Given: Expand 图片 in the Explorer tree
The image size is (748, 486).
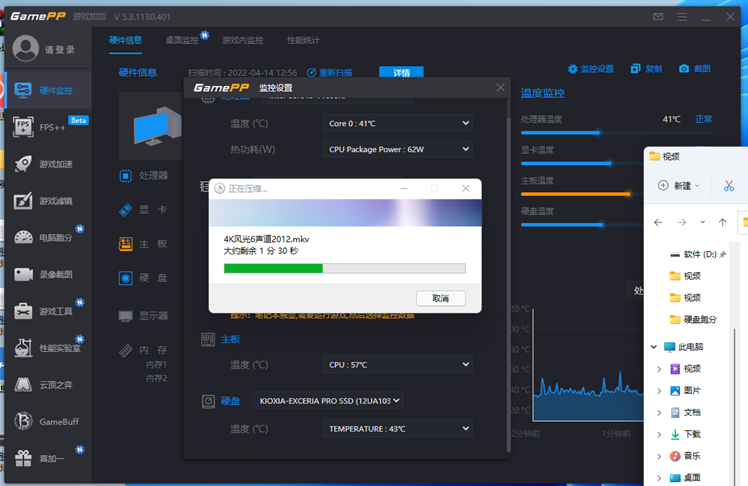Looking at the screenshot, I should point(659,391).
